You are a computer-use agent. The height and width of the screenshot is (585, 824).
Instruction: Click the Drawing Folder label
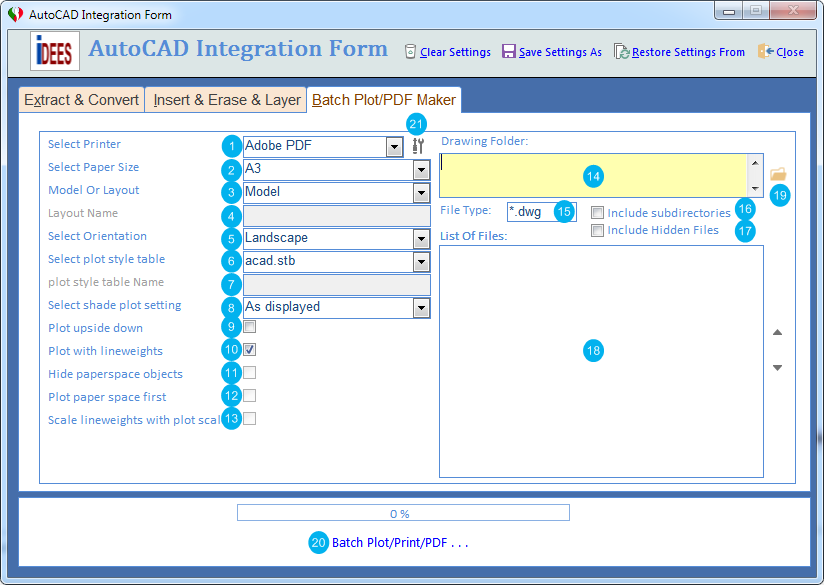485,141
